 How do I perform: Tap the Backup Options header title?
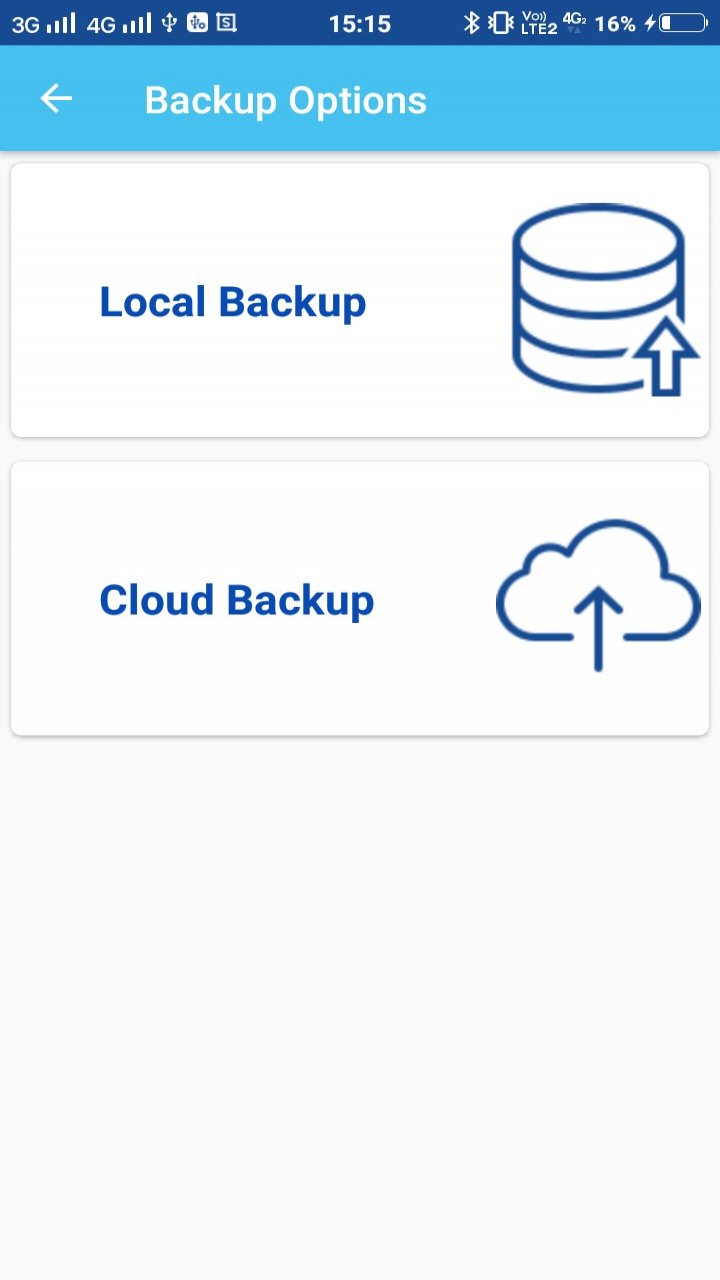(285, 100)
